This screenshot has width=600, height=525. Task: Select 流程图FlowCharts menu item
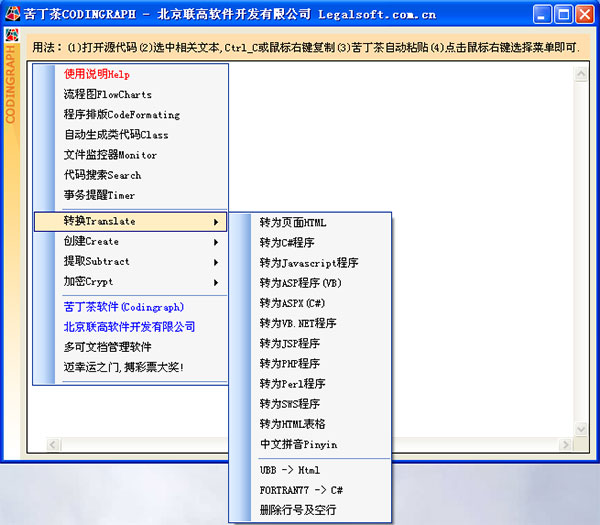point(130,94)
